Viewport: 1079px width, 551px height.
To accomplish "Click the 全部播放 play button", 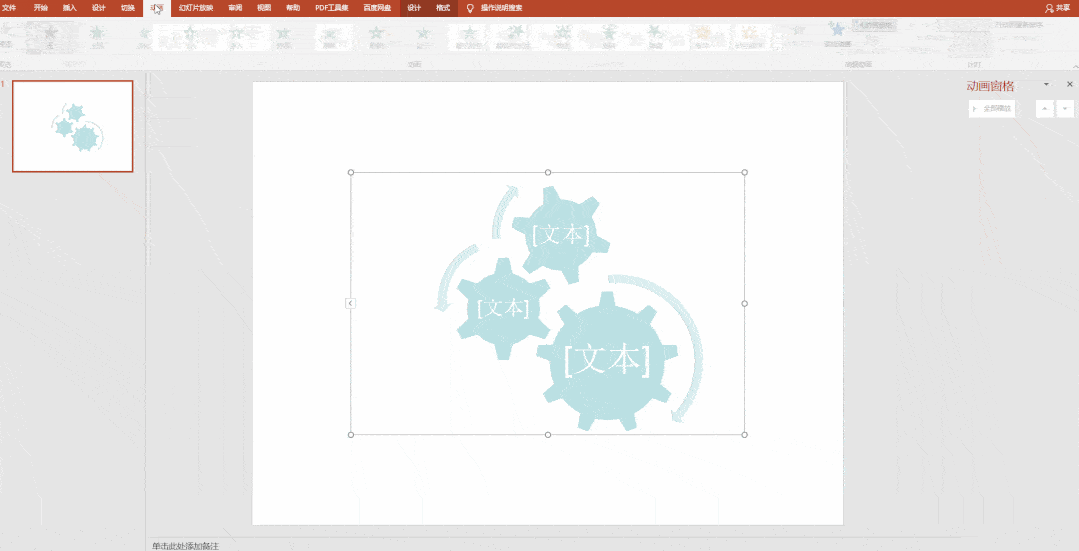I will 992,109.
